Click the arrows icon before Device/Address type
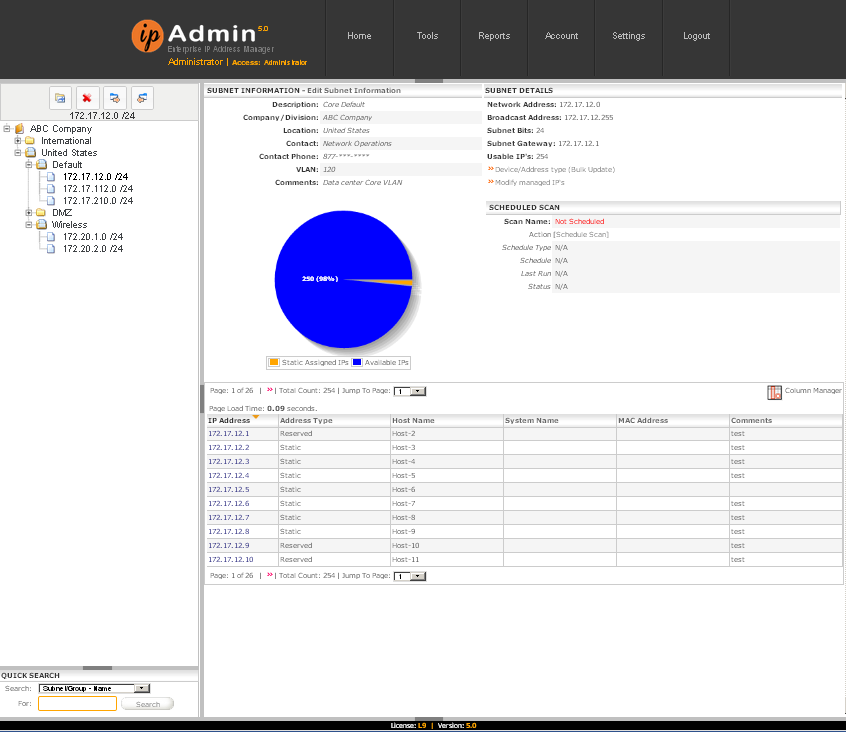The width and height of the screenshot is (846, 732). pos(491,169)
